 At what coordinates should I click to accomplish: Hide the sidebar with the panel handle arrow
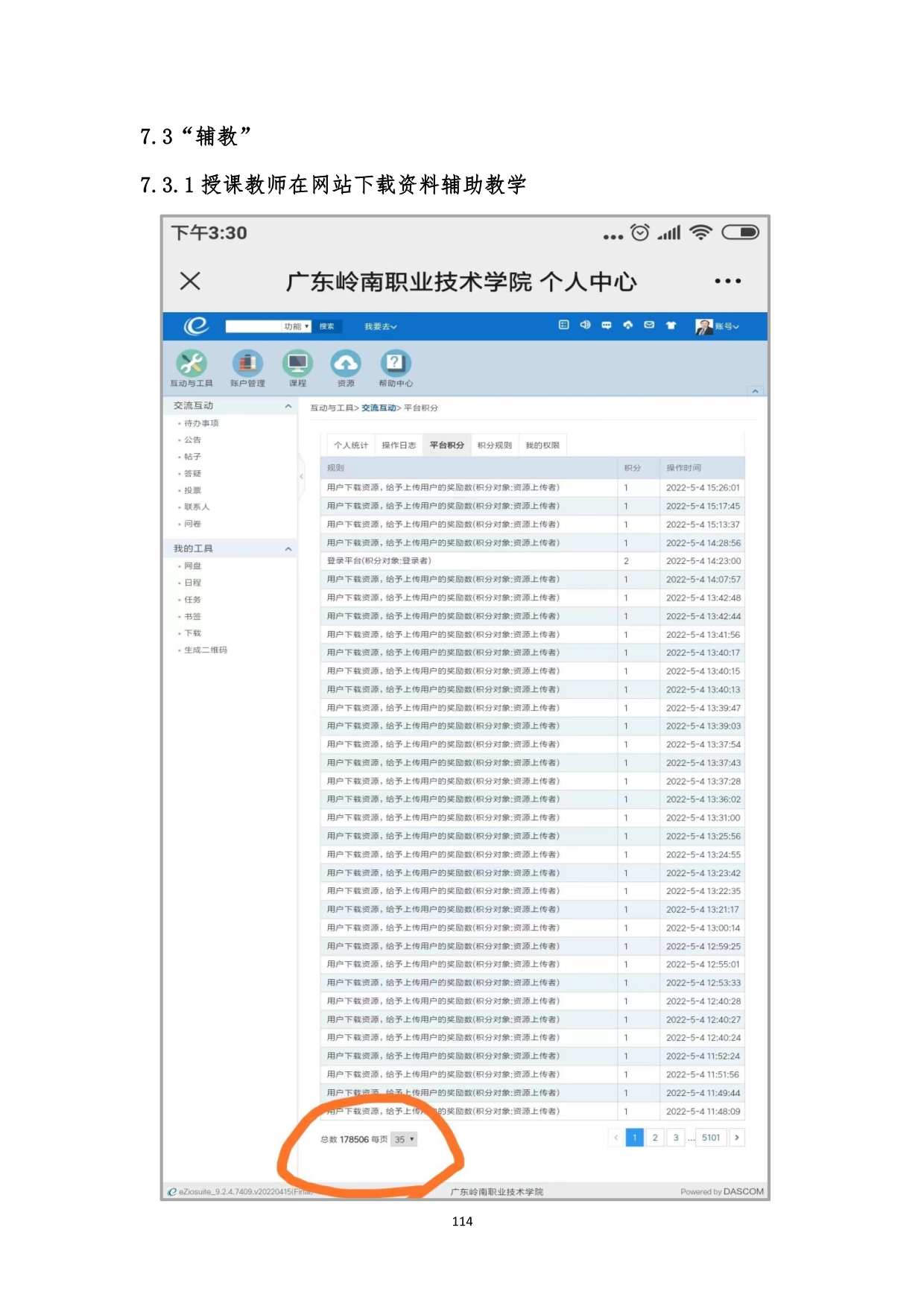coord(301,476)
